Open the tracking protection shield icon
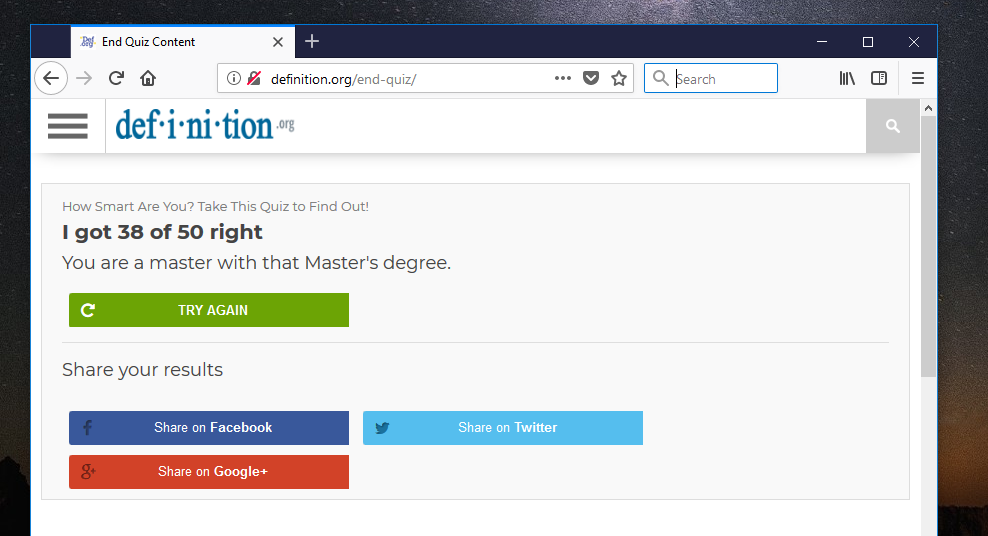The image size is (988, 536). (254, 78)
